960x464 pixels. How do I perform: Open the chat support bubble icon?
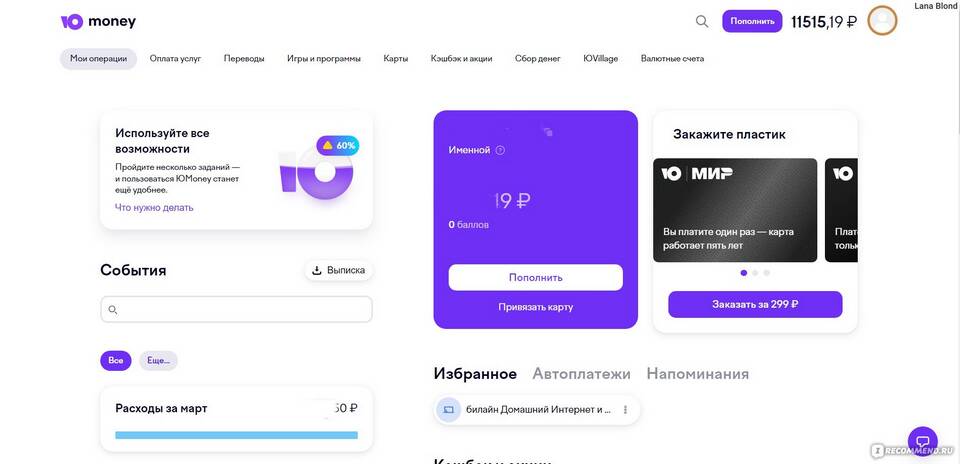(923, 441)
